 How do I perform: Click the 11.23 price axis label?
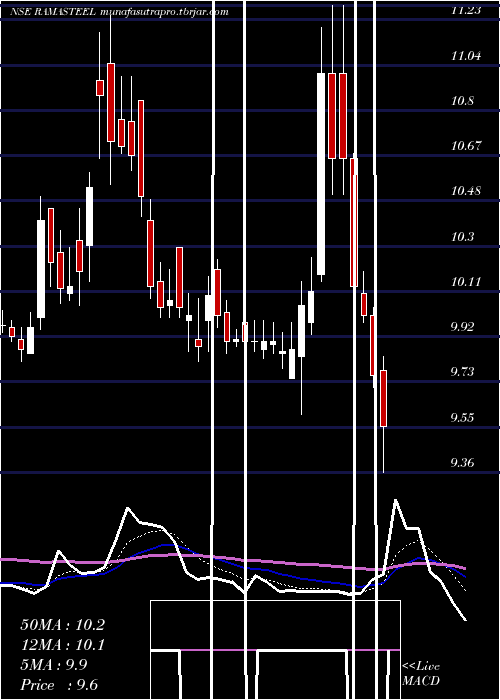pos(466,11)
